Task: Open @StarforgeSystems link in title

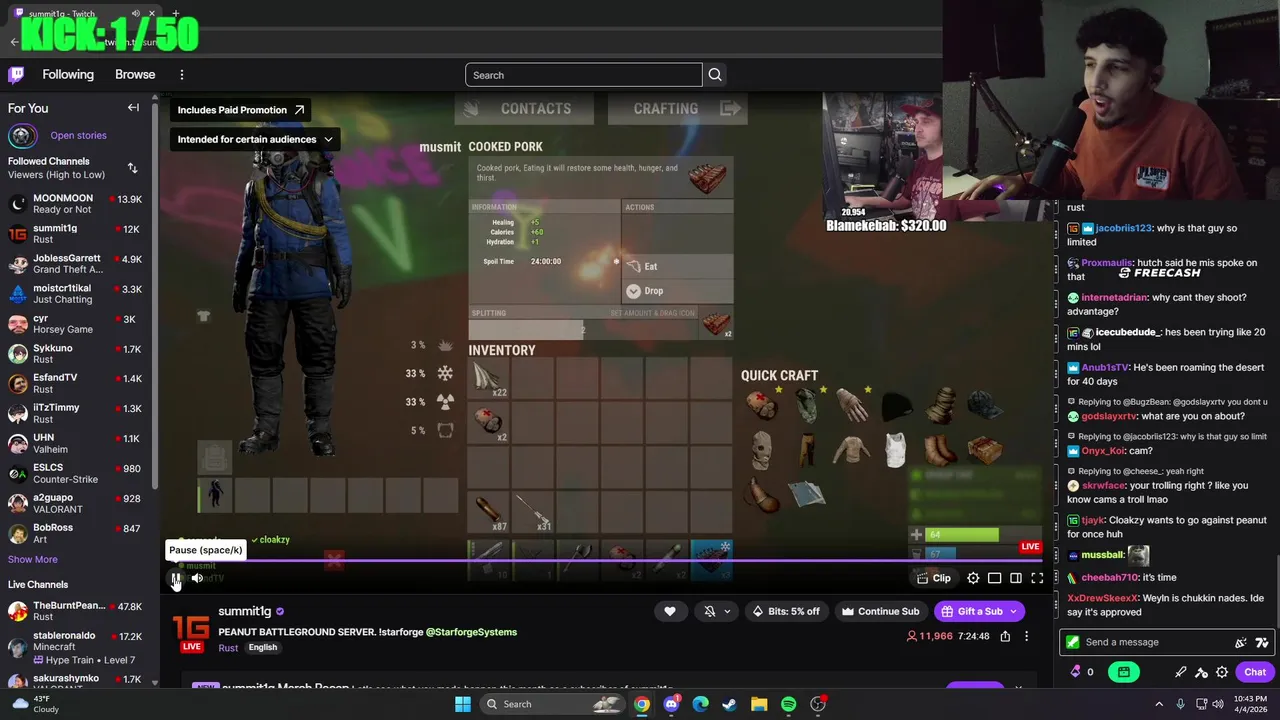Action: point(471,632)
